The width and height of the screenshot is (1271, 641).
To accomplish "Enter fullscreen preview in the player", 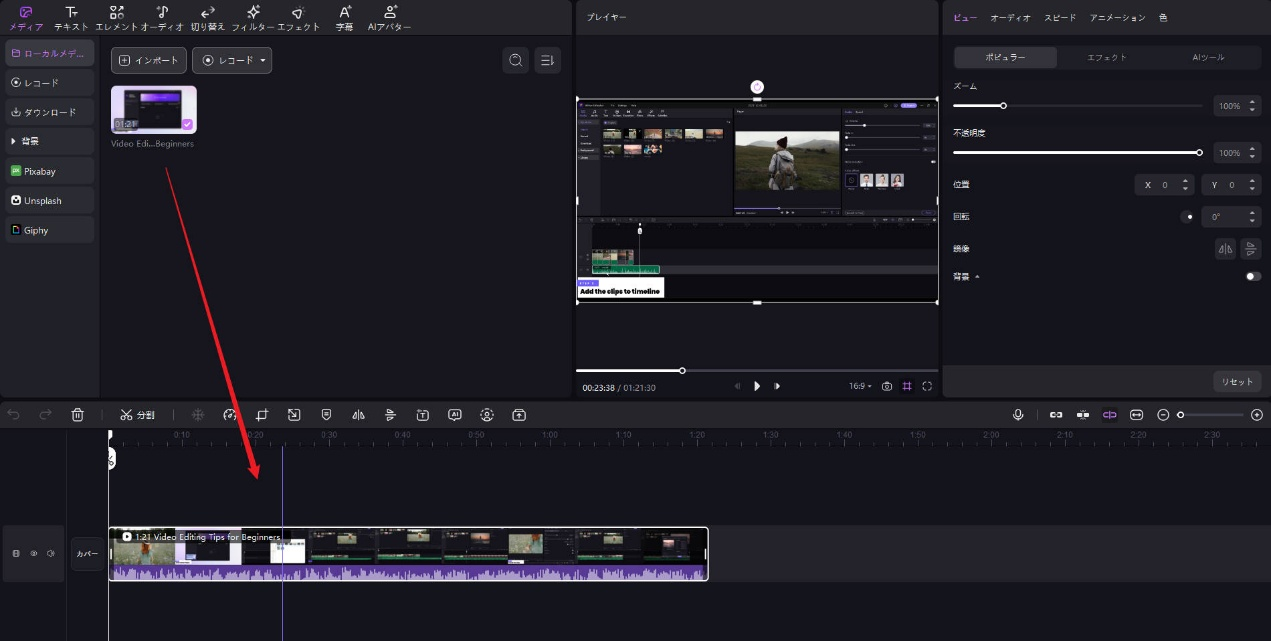I will coord(927,386).
